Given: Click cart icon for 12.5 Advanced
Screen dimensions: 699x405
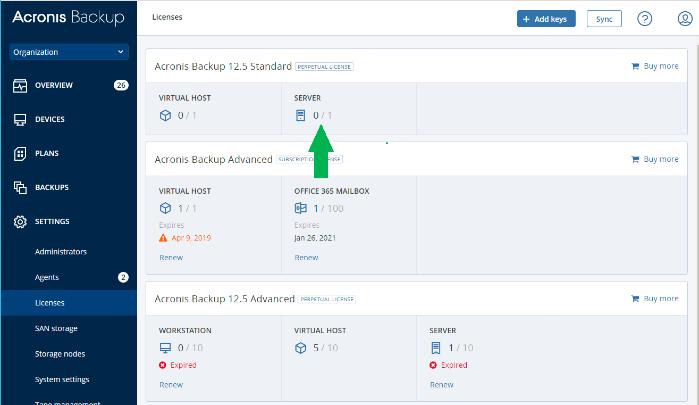Looking at the screenshot, I should coord(635,299).
